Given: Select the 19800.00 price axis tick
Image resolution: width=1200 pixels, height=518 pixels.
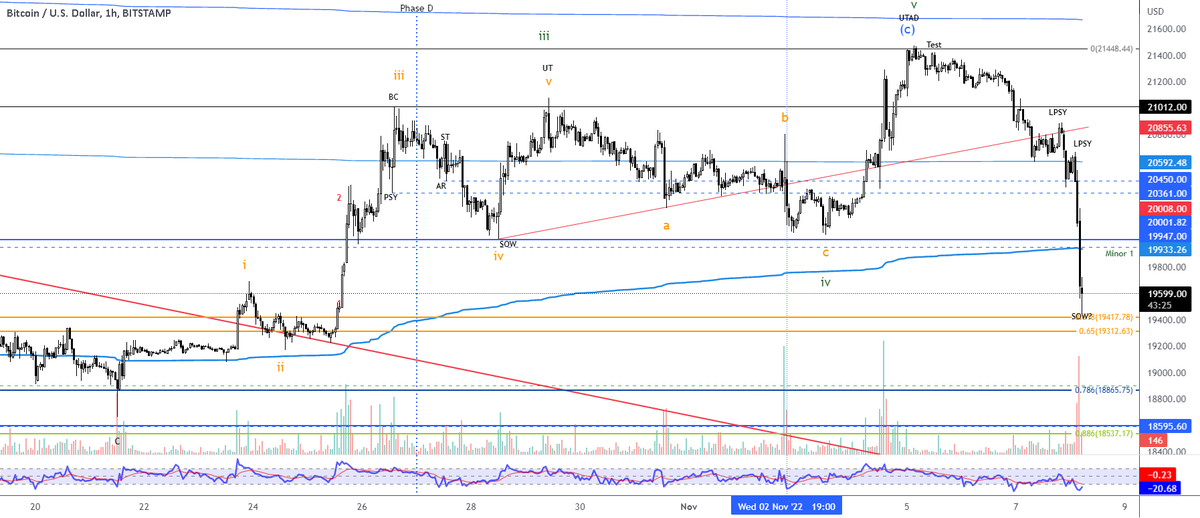Looking at the screenshot, I should (x=1167, y=267).
